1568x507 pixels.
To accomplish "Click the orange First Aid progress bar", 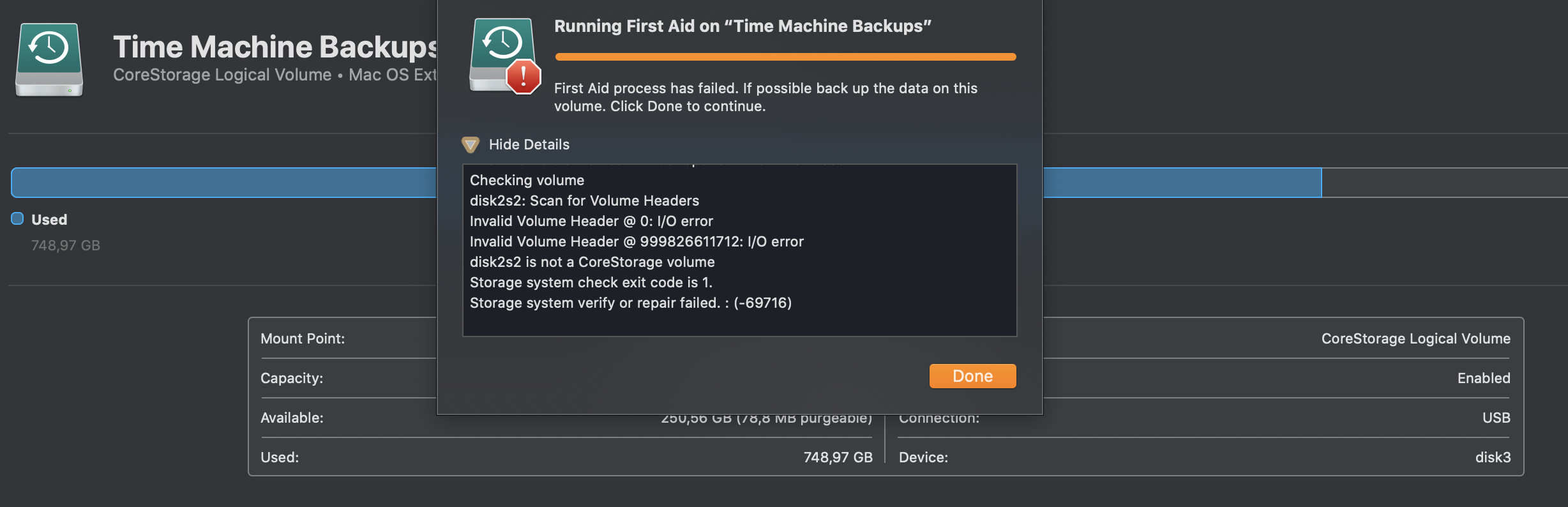I will tap(784, 56).
